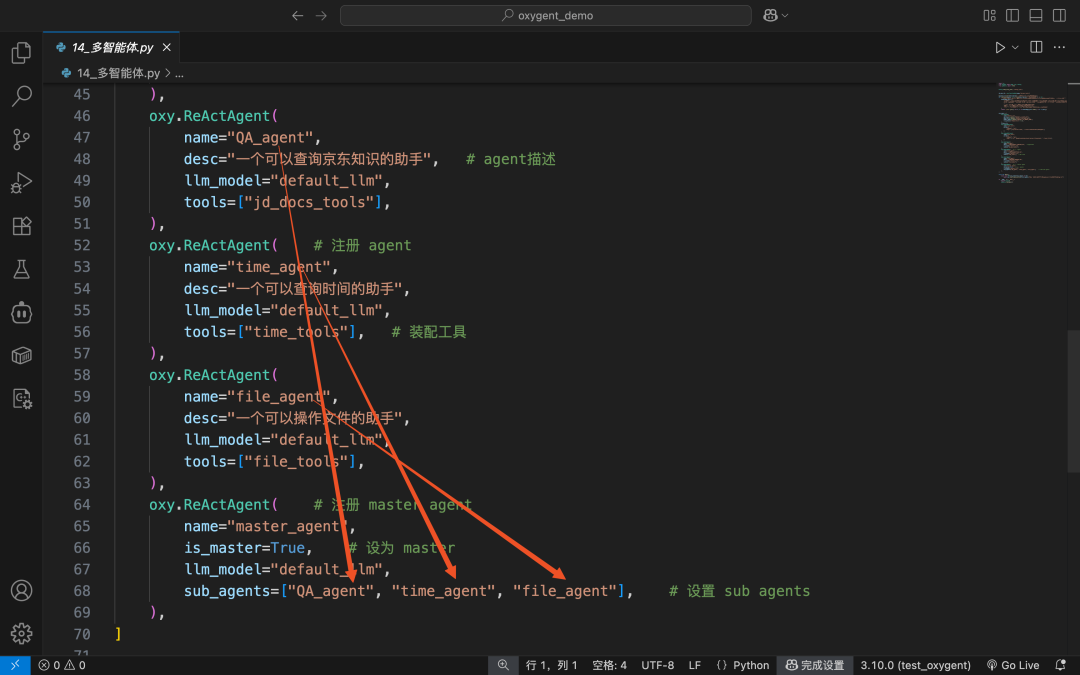
Task: Select the Python language mode in status bar
Action: [742, 665]
